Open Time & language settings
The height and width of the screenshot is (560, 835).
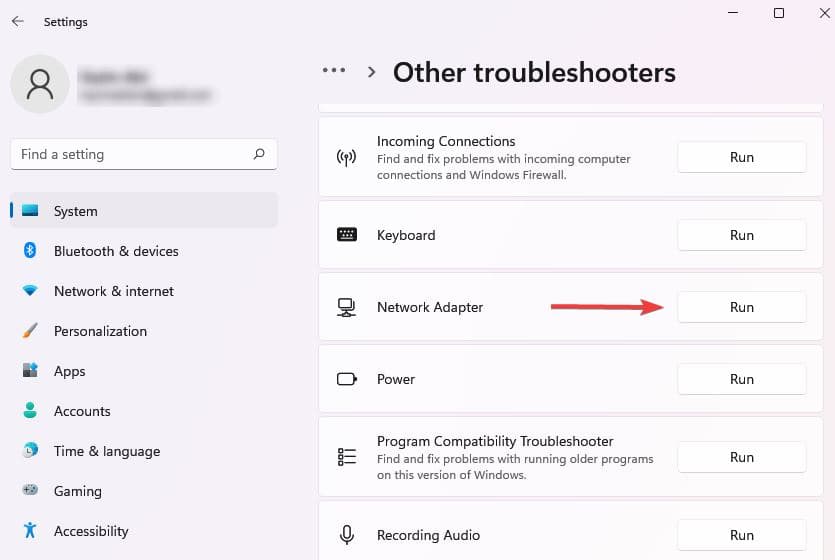[x=144, y=451]
